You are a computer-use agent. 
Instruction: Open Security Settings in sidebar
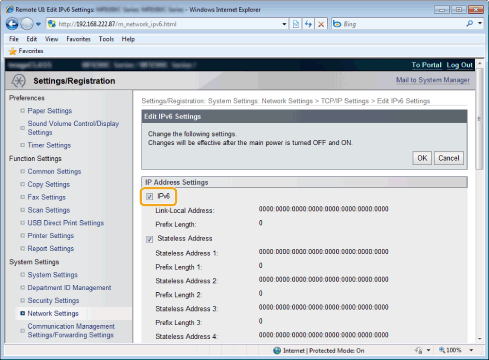[53, 301]
